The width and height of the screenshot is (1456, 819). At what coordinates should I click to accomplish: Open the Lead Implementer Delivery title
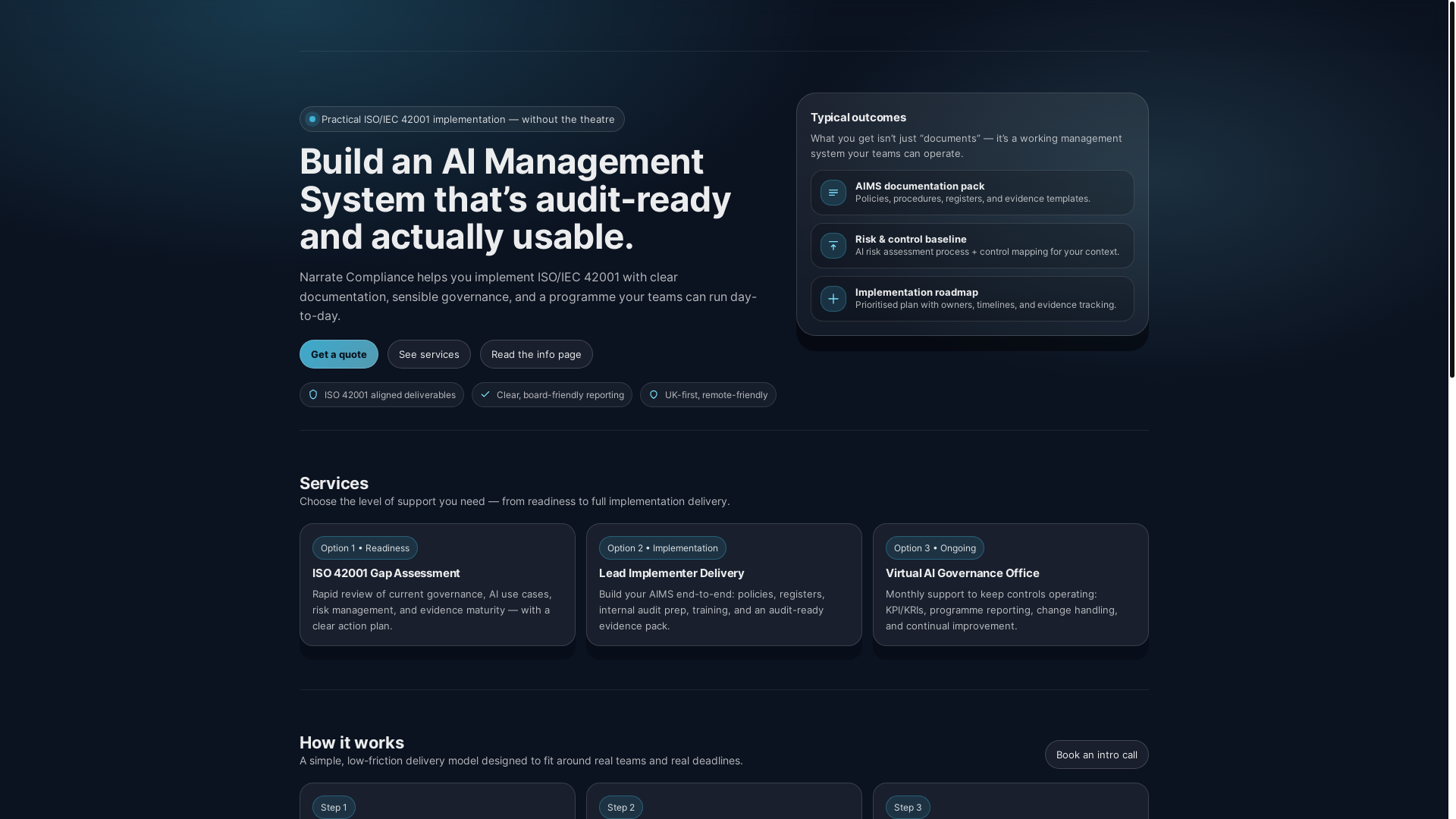click(672, 573)
